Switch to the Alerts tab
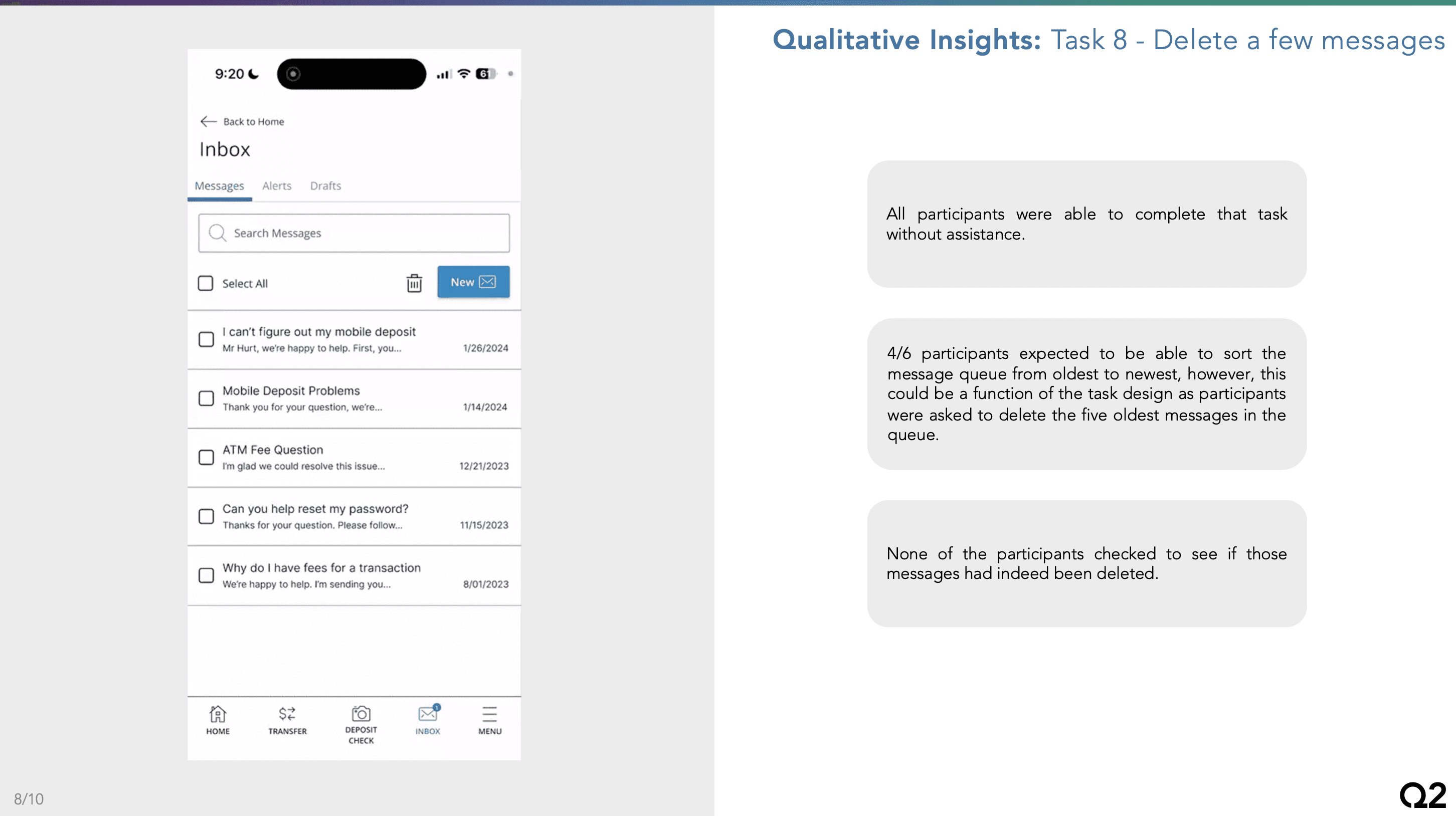 pos(276,186)
